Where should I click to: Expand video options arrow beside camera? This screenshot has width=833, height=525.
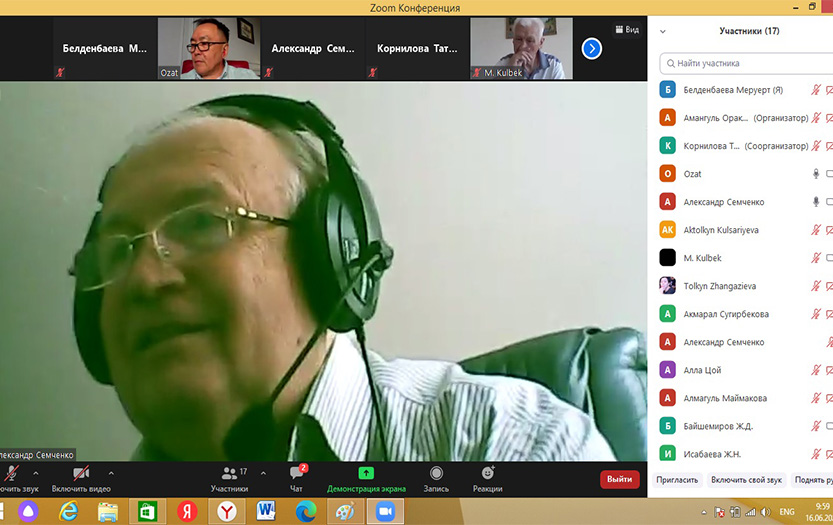pyautogui.click(x=111, y=473)
